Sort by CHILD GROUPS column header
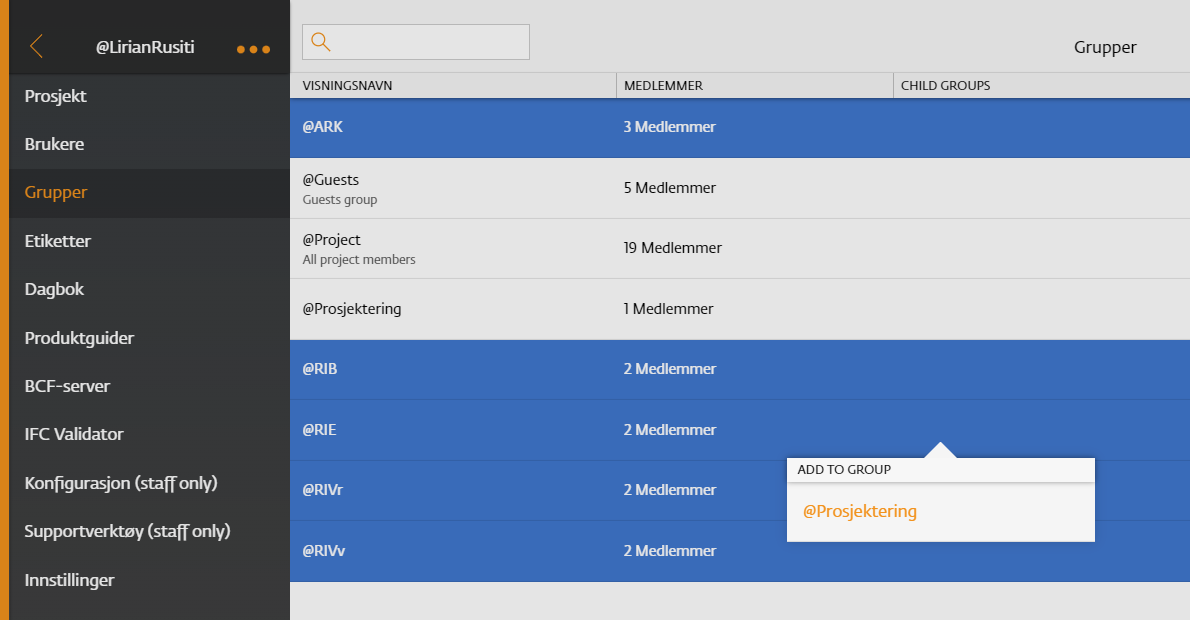The width and height of the screenshot is (1190, 620). click(946, 86)
